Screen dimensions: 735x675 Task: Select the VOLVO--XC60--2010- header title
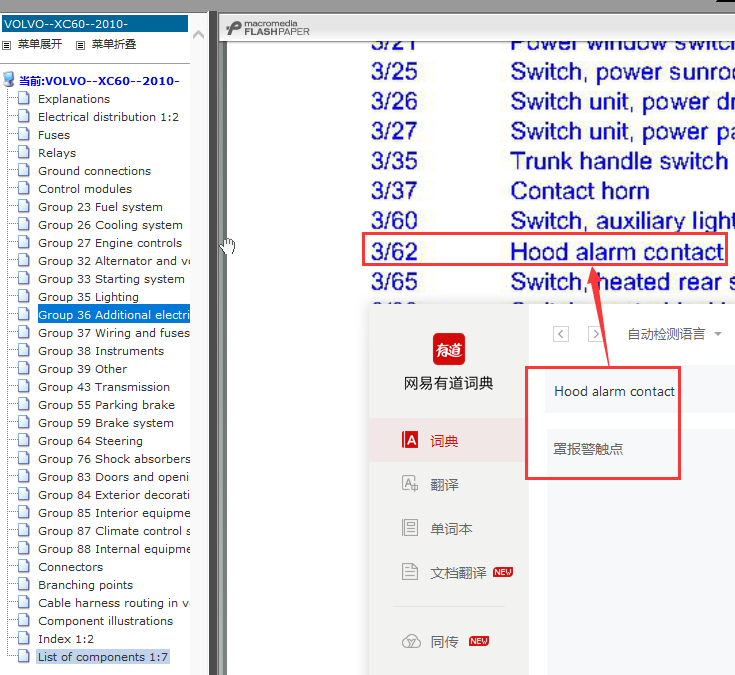[95, 24]
